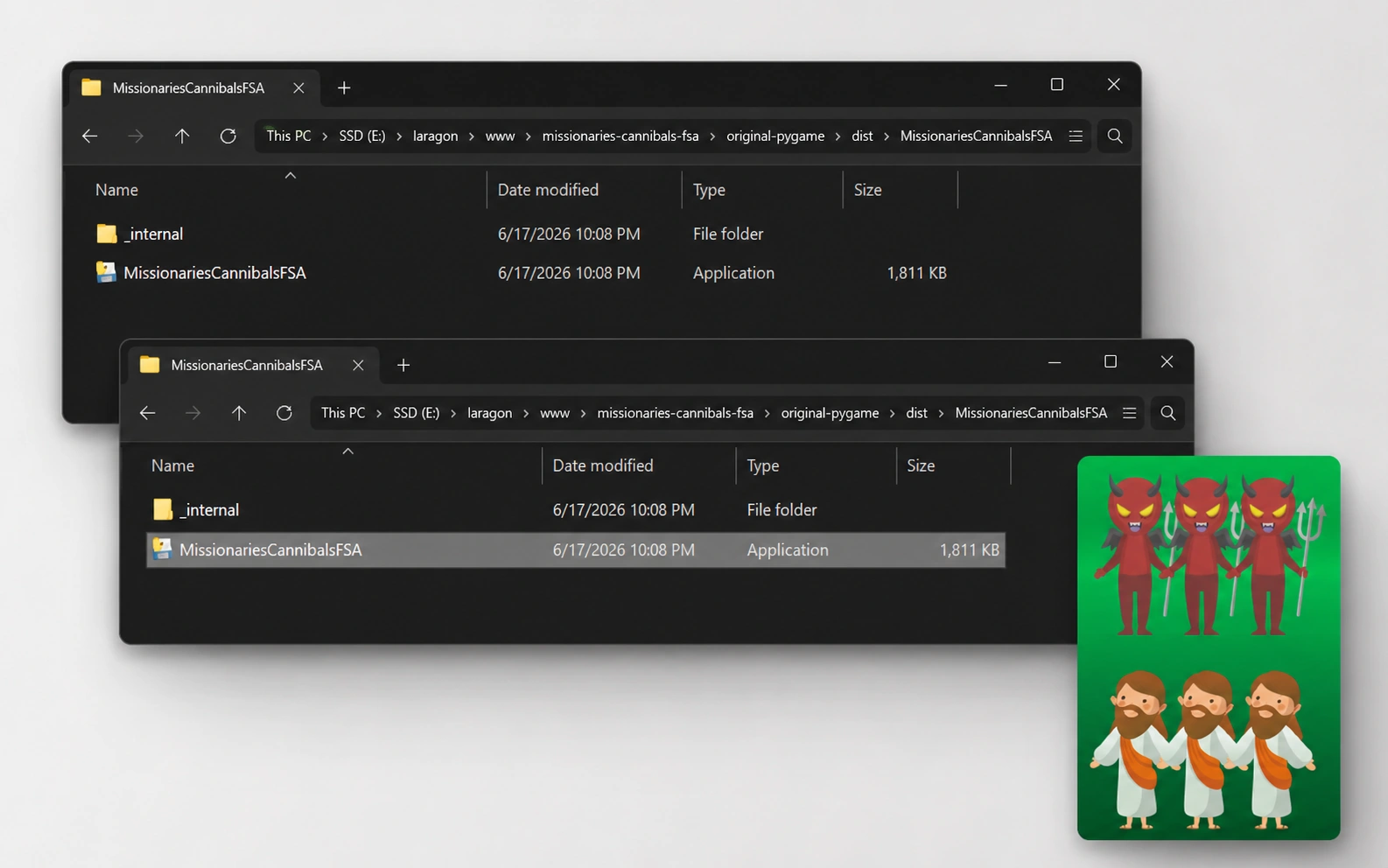Viewport: 1388px width, 868px height.
Task: Expand chevron after This PC in front window
Action: tap(379, 414)
